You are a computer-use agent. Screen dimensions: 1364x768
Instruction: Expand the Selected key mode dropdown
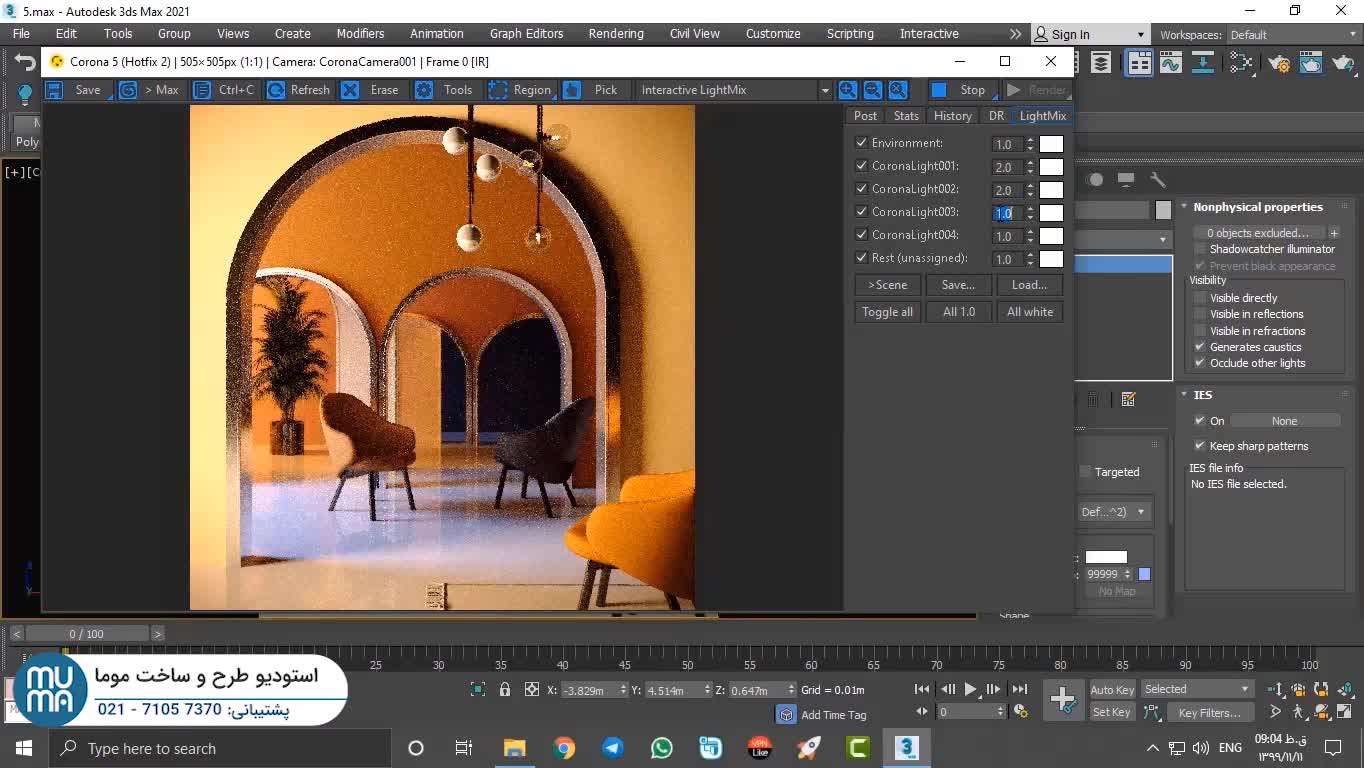click(1245, 689)
